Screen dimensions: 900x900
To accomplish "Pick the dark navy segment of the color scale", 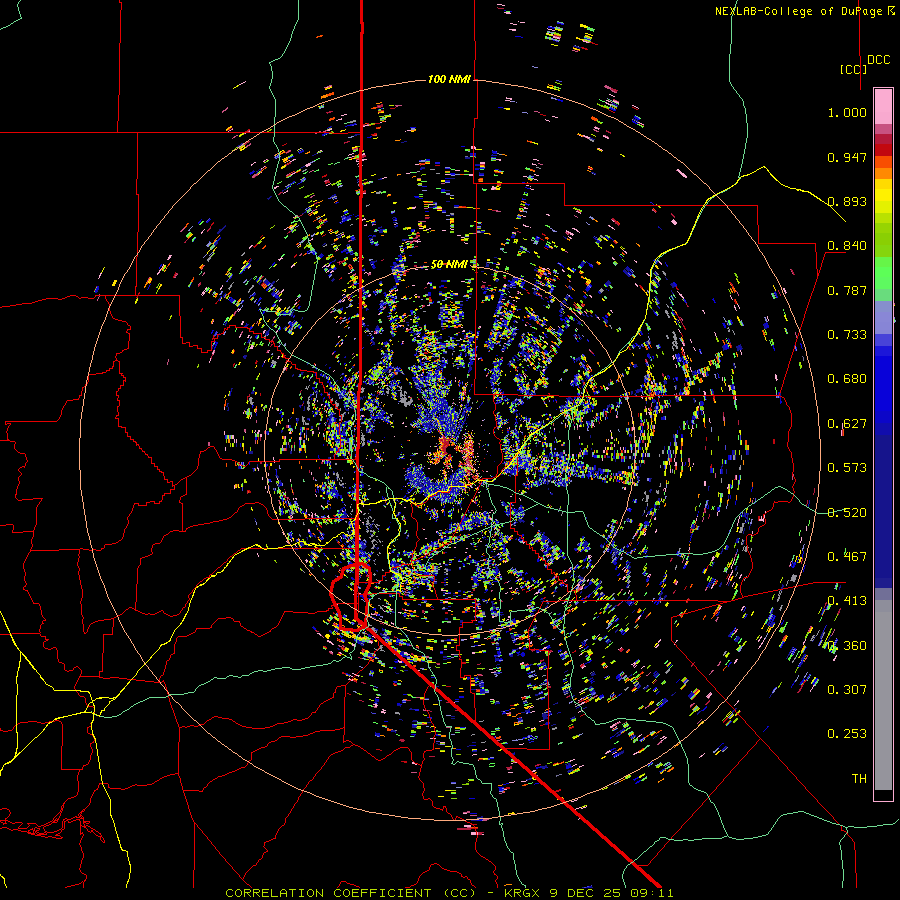I will pyautogui.click(x=883, y=511).
